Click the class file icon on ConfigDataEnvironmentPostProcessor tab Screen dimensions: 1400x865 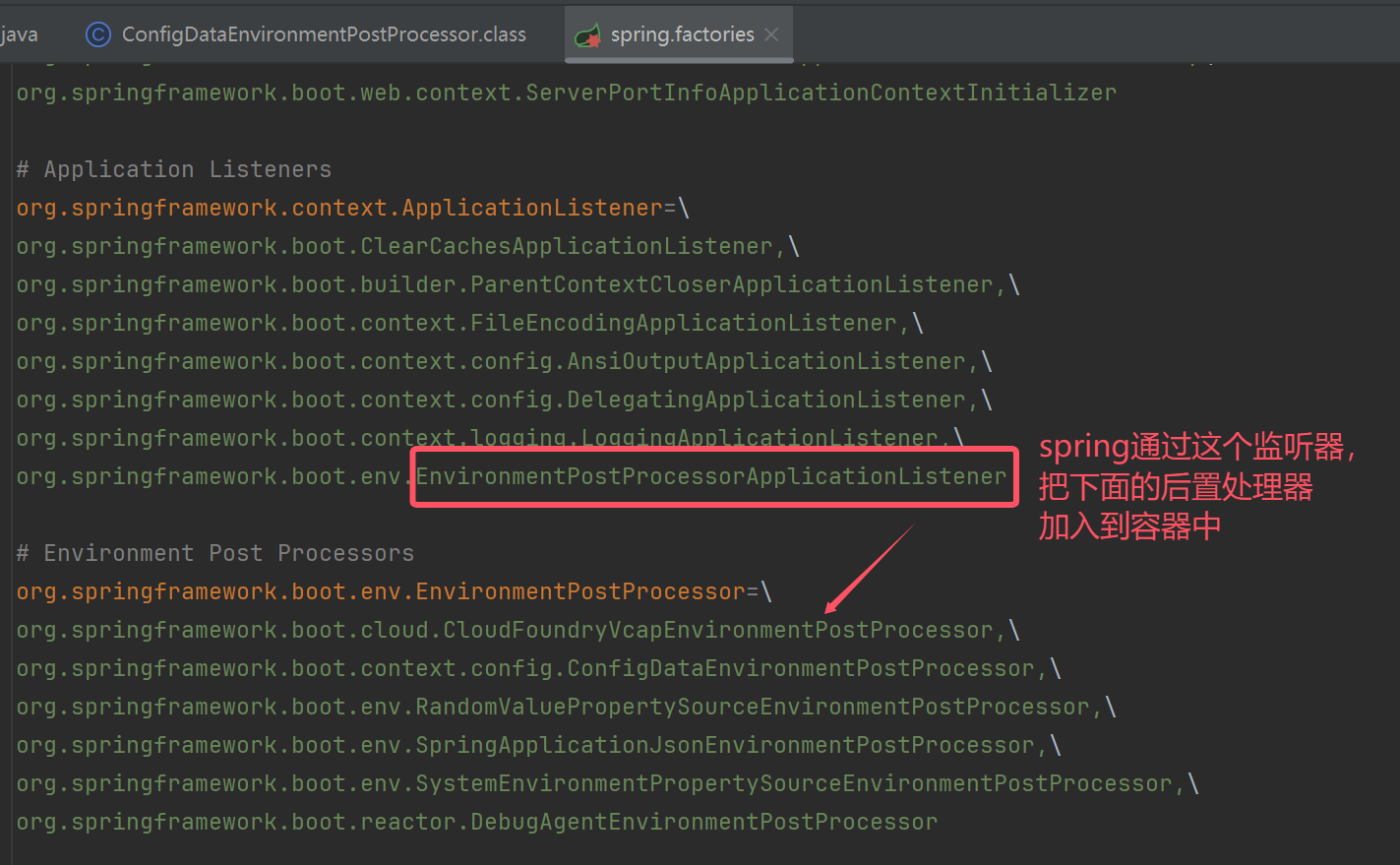[x=97, y=34]
